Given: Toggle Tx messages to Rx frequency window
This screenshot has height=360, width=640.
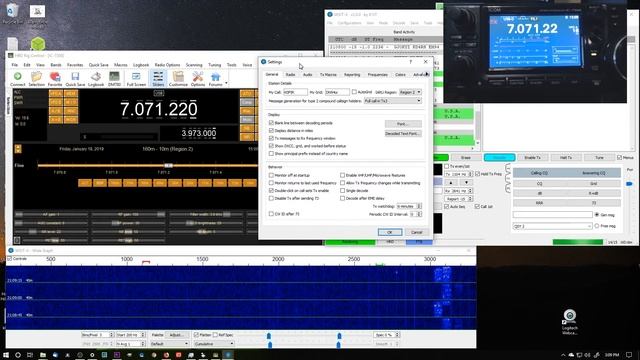Looking at the screenshot, I should click(x=271, y=138).
